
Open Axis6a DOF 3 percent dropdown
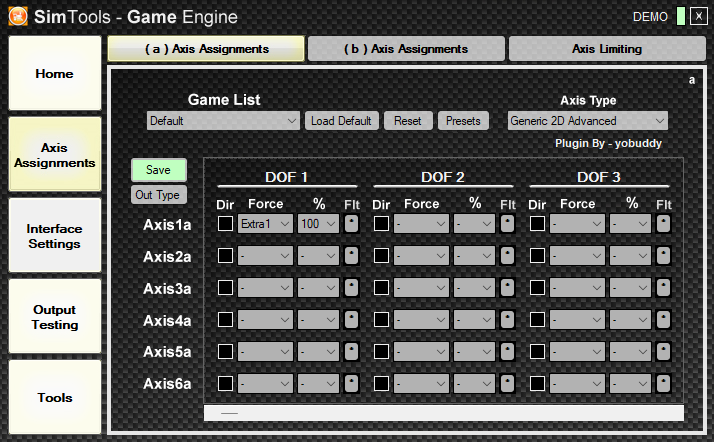[630, 383]
